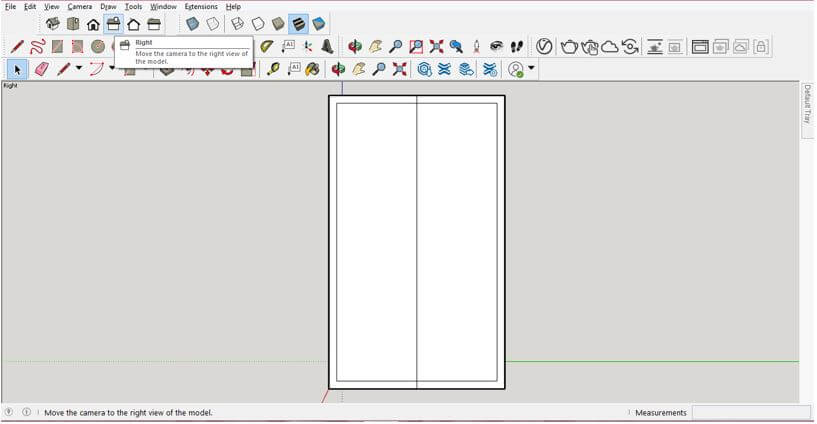Select the Circle tool
Image resolution: width=817 pixels, height=424 pixels.
[98, 47]
